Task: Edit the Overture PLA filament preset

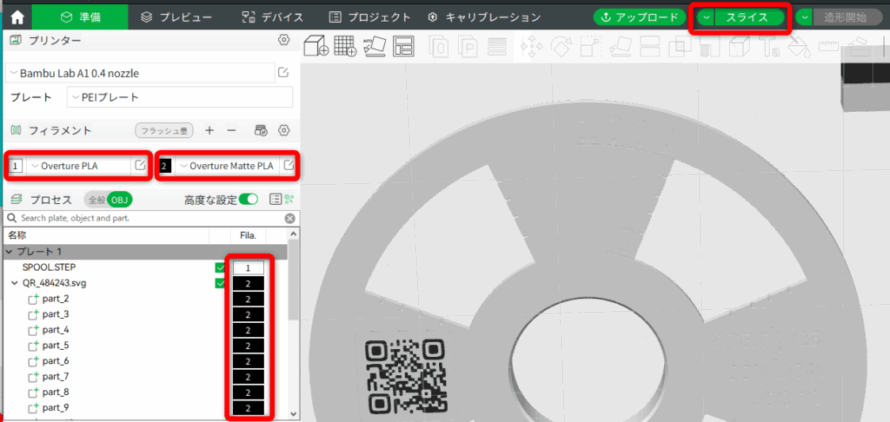Action: pyautogui.click(x=140, y=165)
